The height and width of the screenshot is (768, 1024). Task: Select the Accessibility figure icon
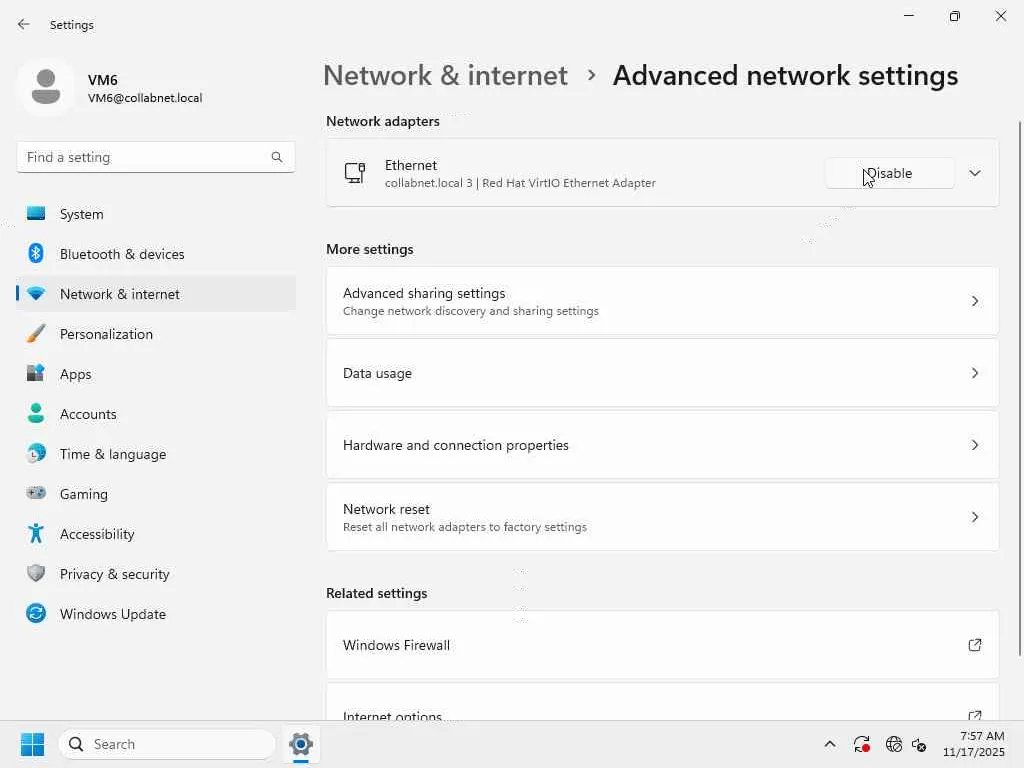click(36, 534)
